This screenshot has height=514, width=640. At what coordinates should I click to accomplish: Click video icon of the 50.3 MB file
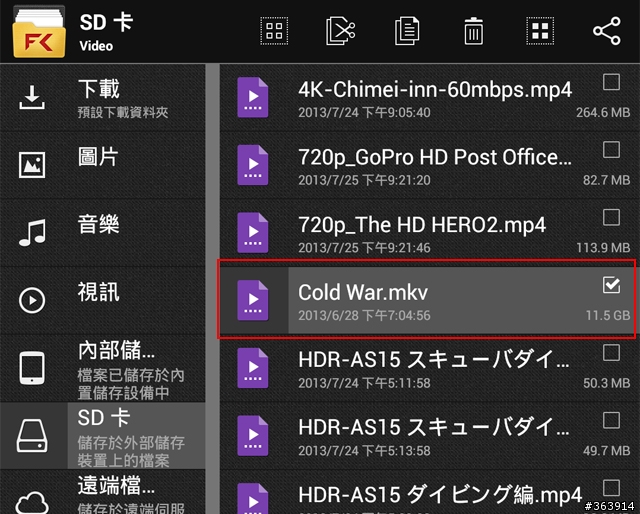253,368
